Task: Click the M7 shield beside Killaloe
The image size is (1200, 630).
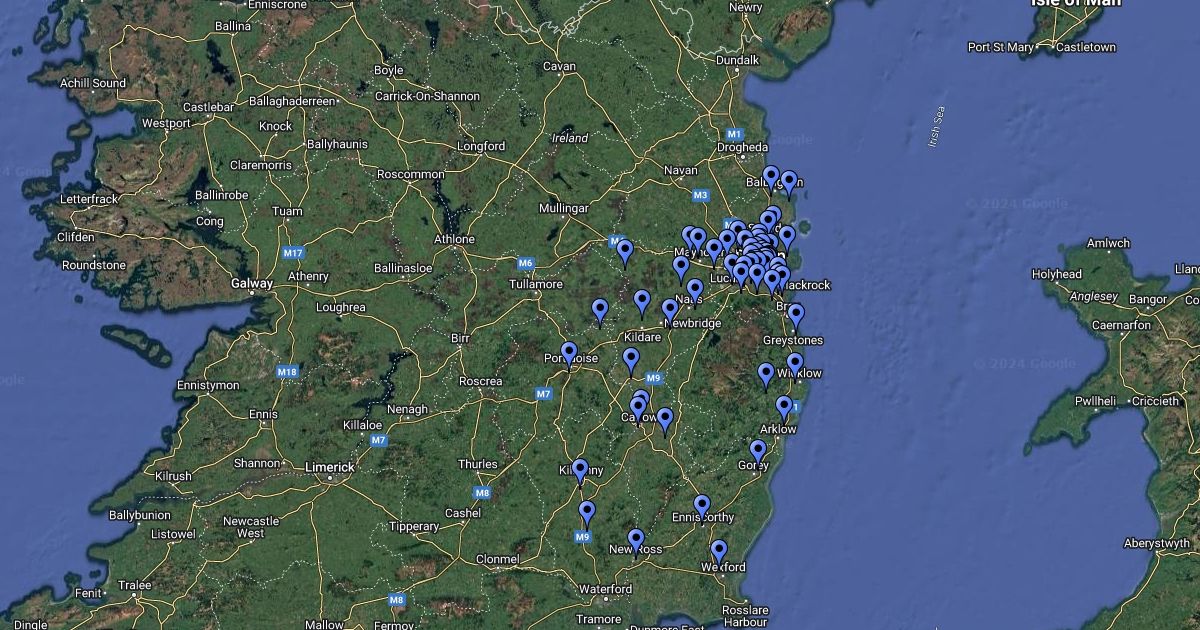Action: click(x=378, y=440)
